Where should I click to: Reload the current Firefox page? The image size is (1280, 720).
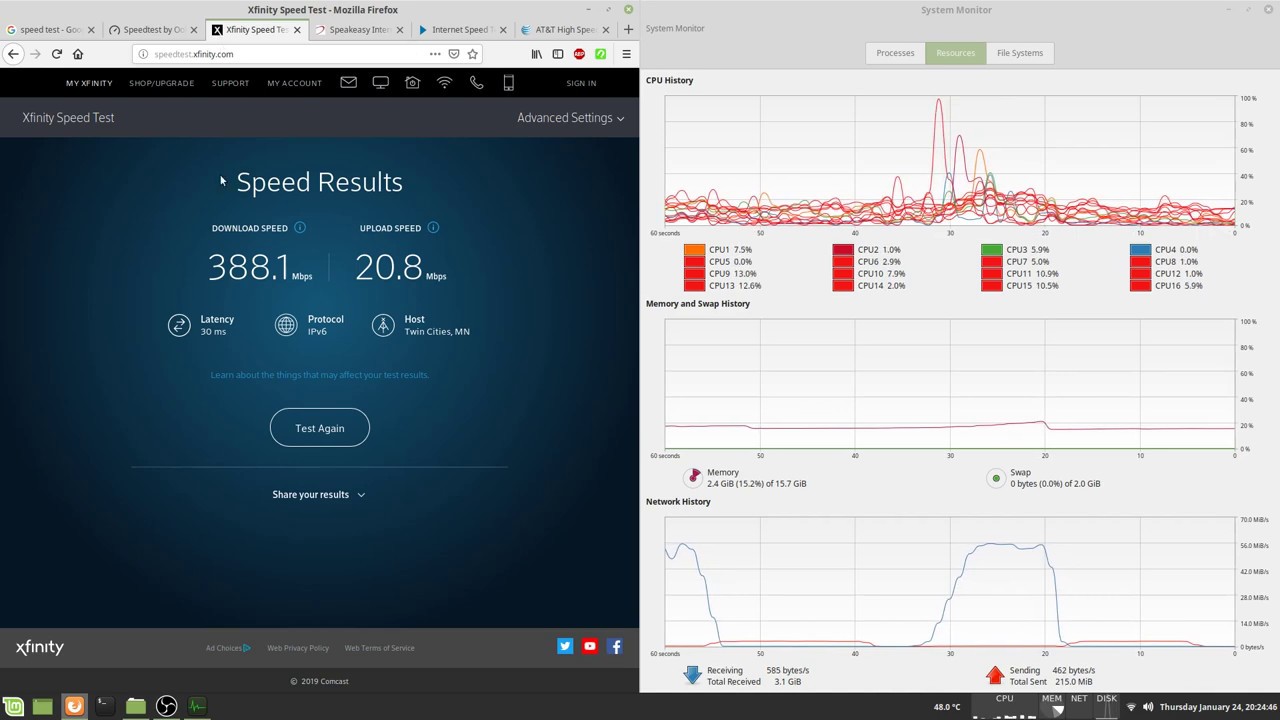(x=57, y=54)
